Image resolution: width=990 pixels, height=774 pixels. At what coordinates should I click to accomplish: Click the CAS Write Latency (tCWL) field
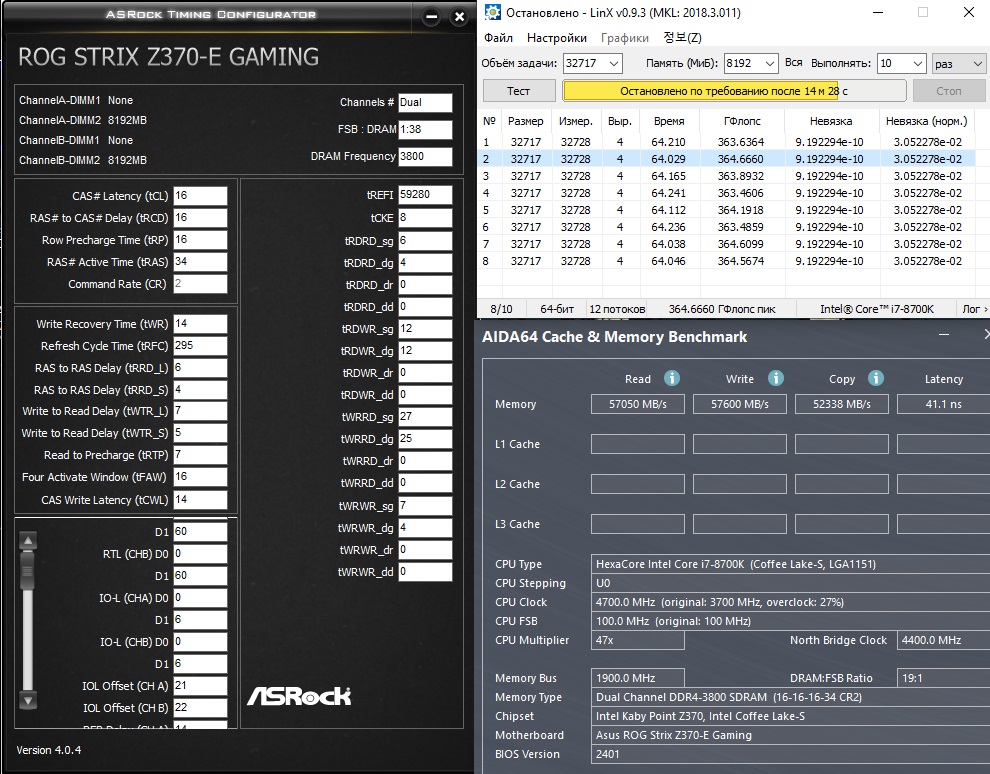200,499
